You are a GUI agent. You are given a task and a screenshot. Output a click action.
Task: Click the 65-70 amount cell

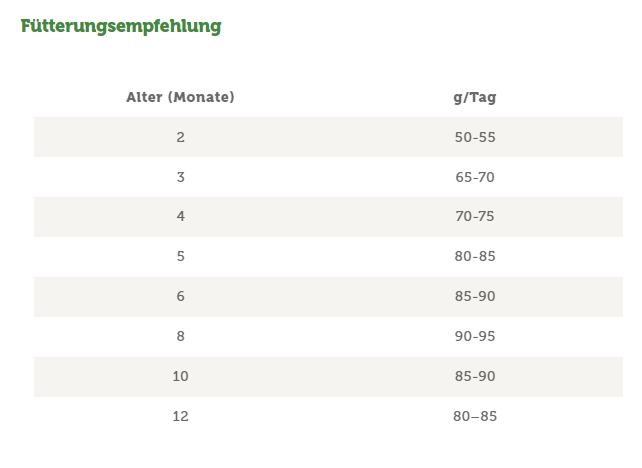(474, 177)
